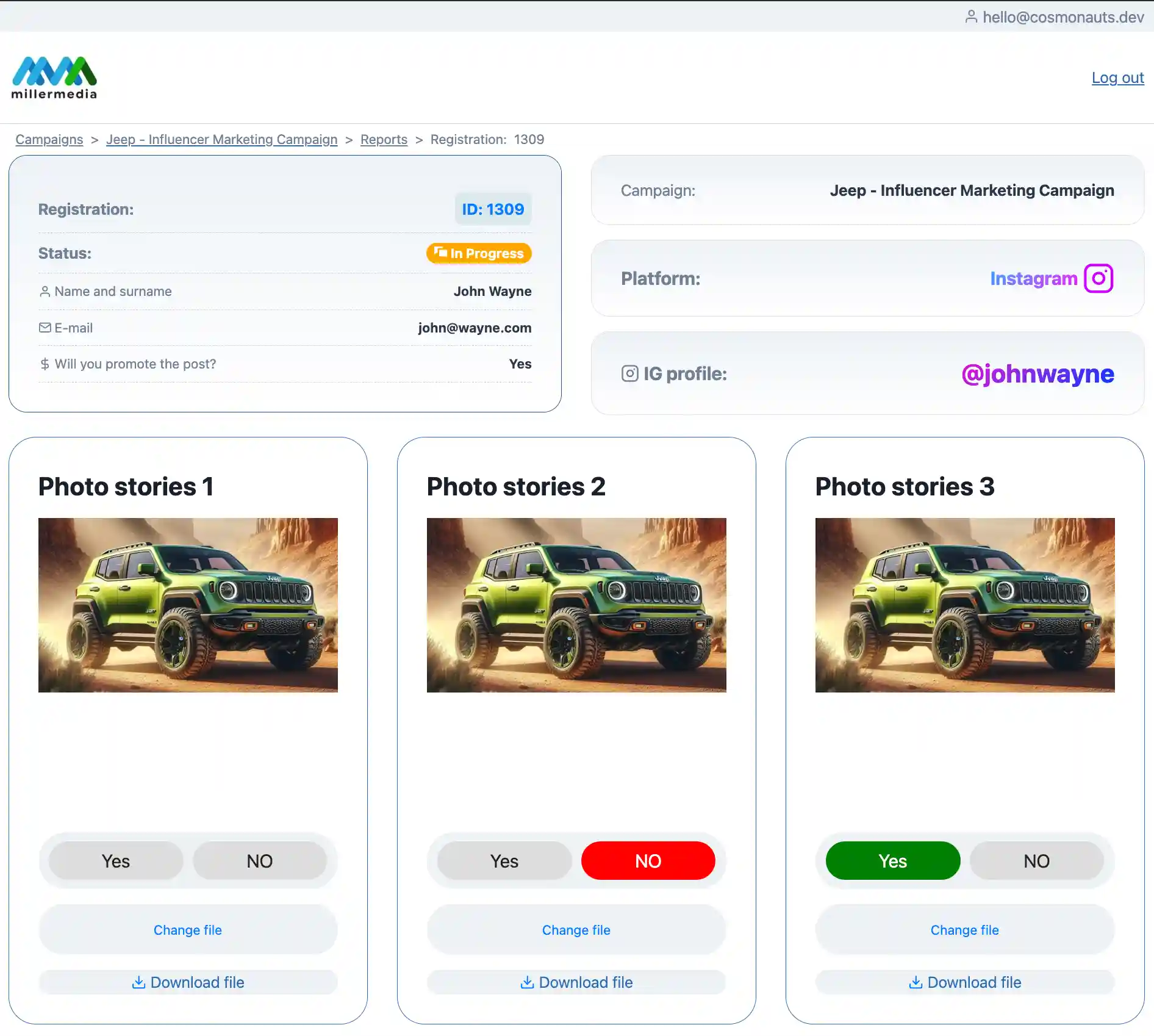
Task: Navigate to Reports breadcrumb
Action: tap(384, 140)
